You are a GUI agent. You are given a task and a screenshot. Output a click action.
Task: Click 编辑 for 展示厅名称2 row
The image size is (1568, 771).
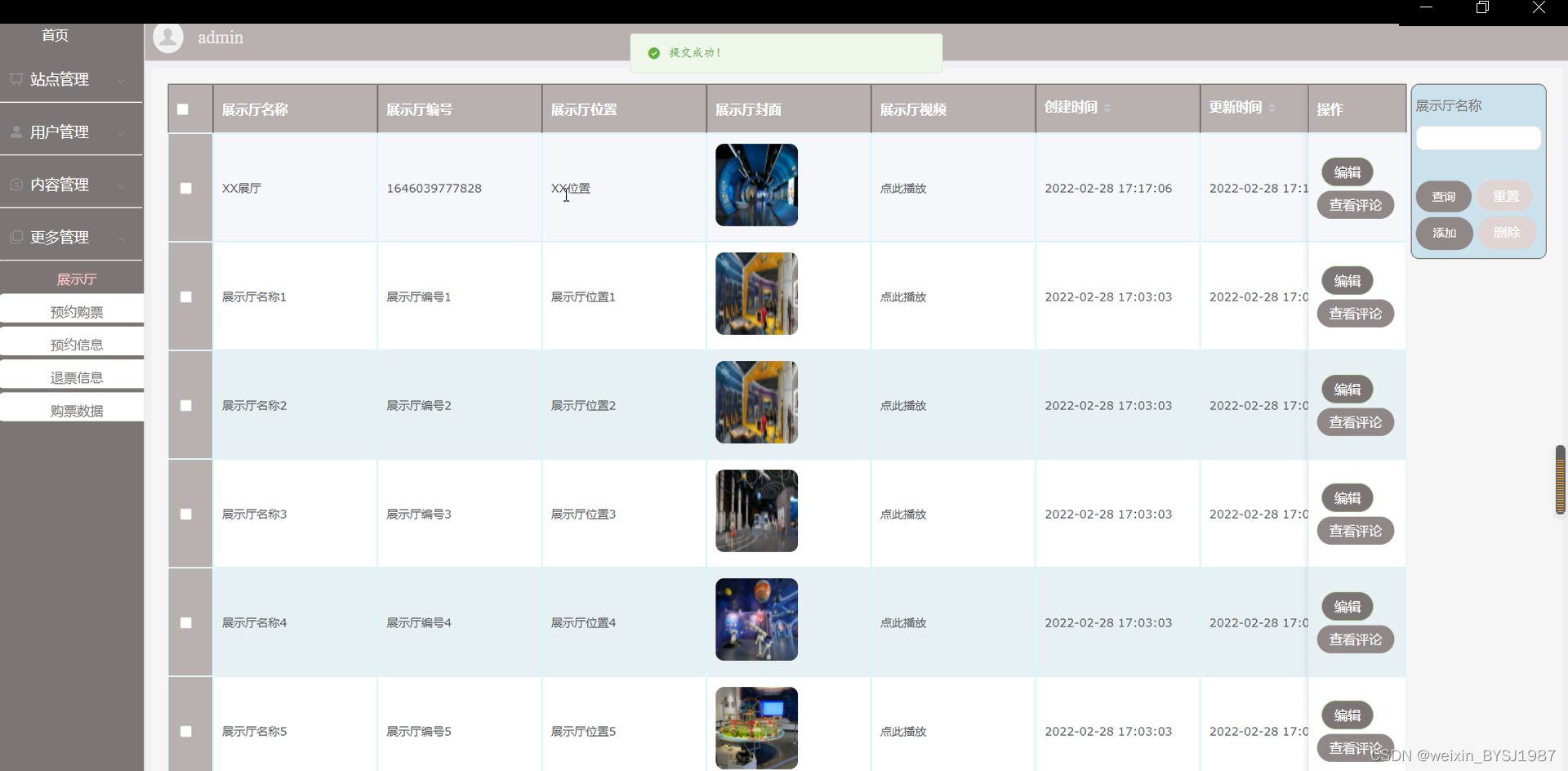[x=1347, y=390]
